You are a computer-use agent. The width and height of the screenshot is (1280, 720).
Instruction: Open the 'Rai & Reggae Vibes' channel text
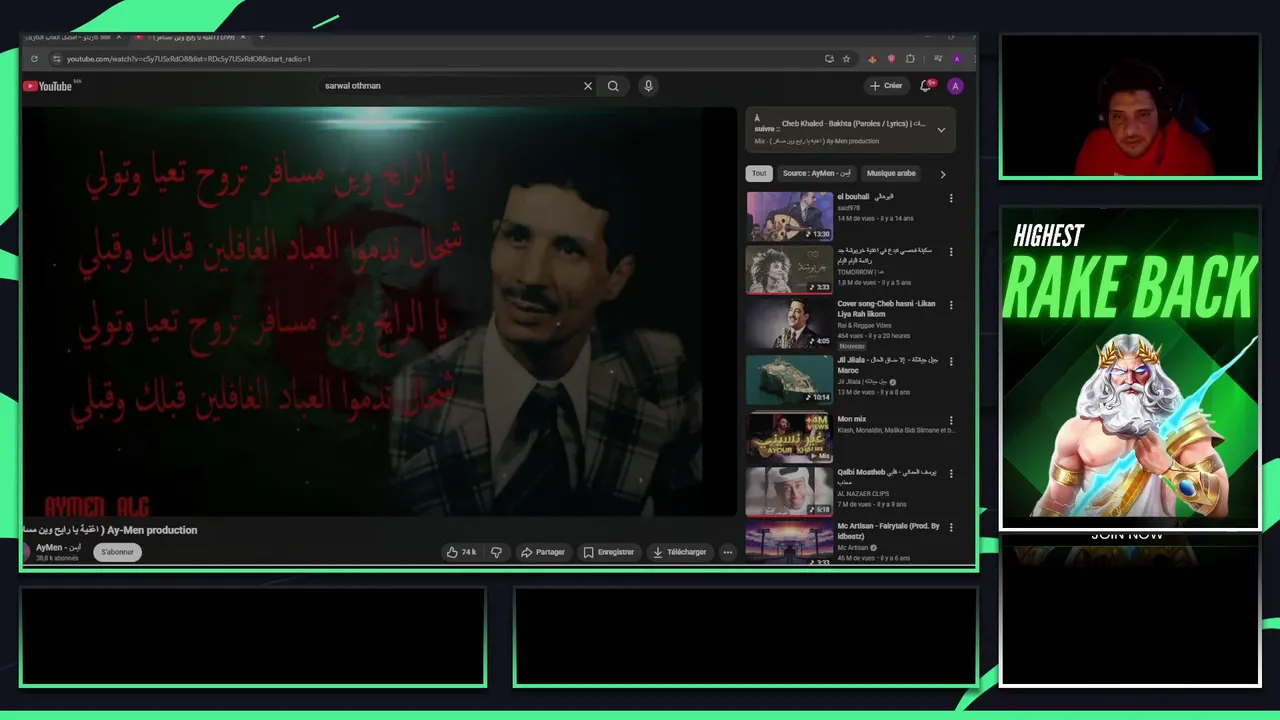click(x=864, y=325)
